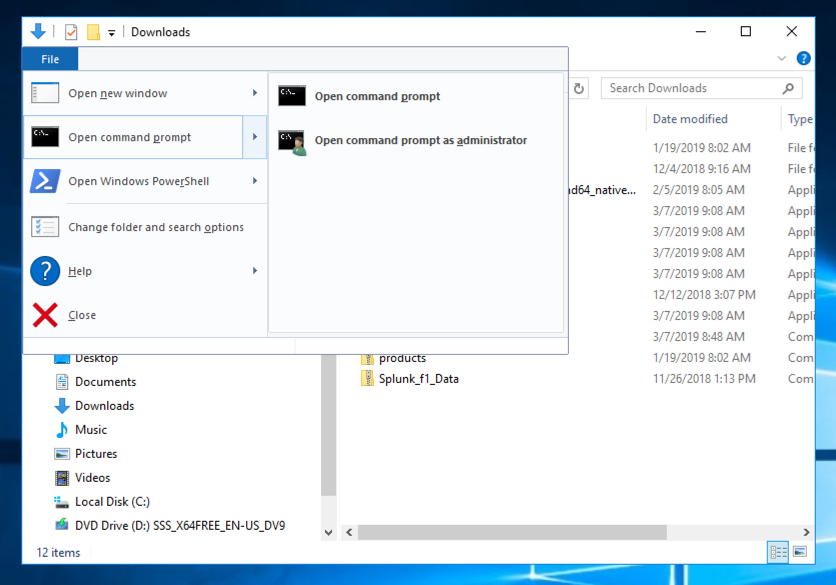Launch Open command prompt in submenu
The image size is (836, 585).
click(416, 97)
